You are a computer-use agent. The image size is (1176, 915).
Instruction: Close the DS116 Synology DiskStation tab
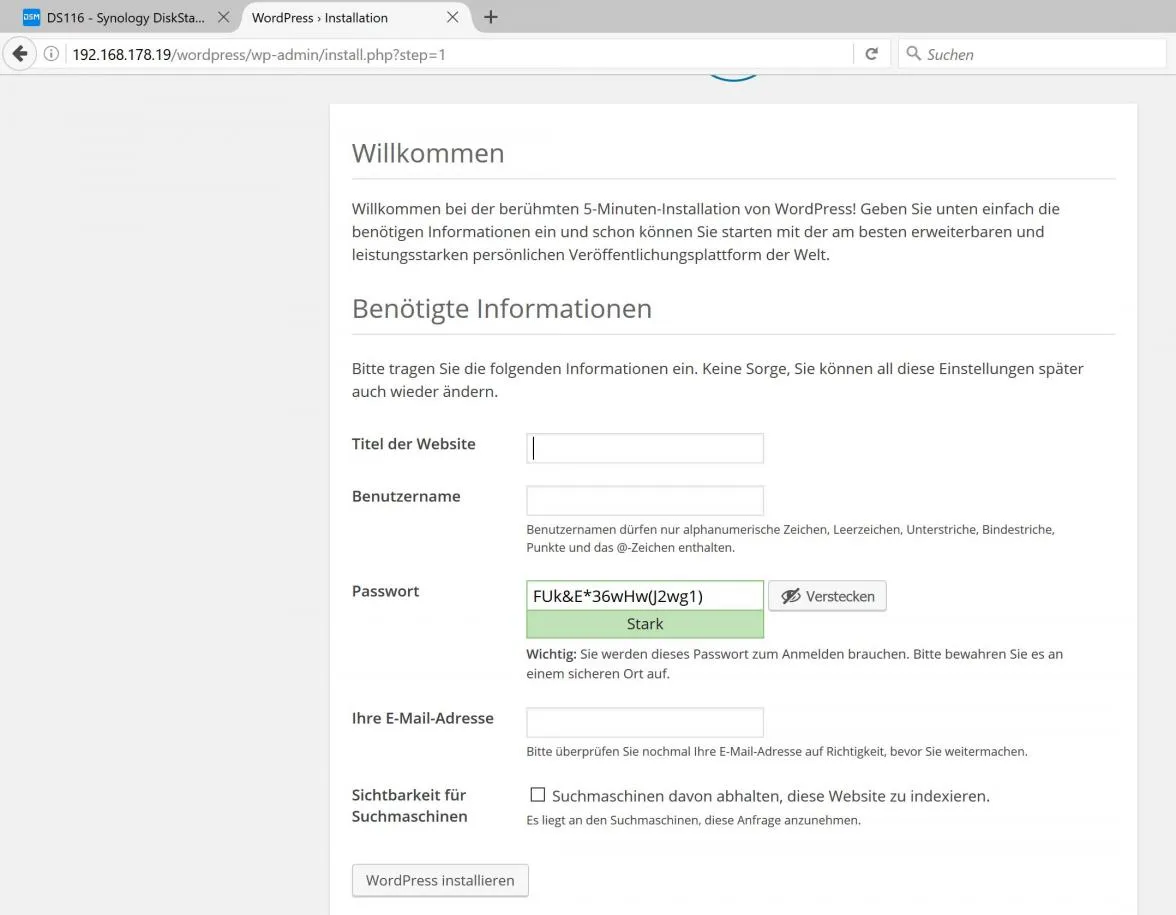point(224,17)
